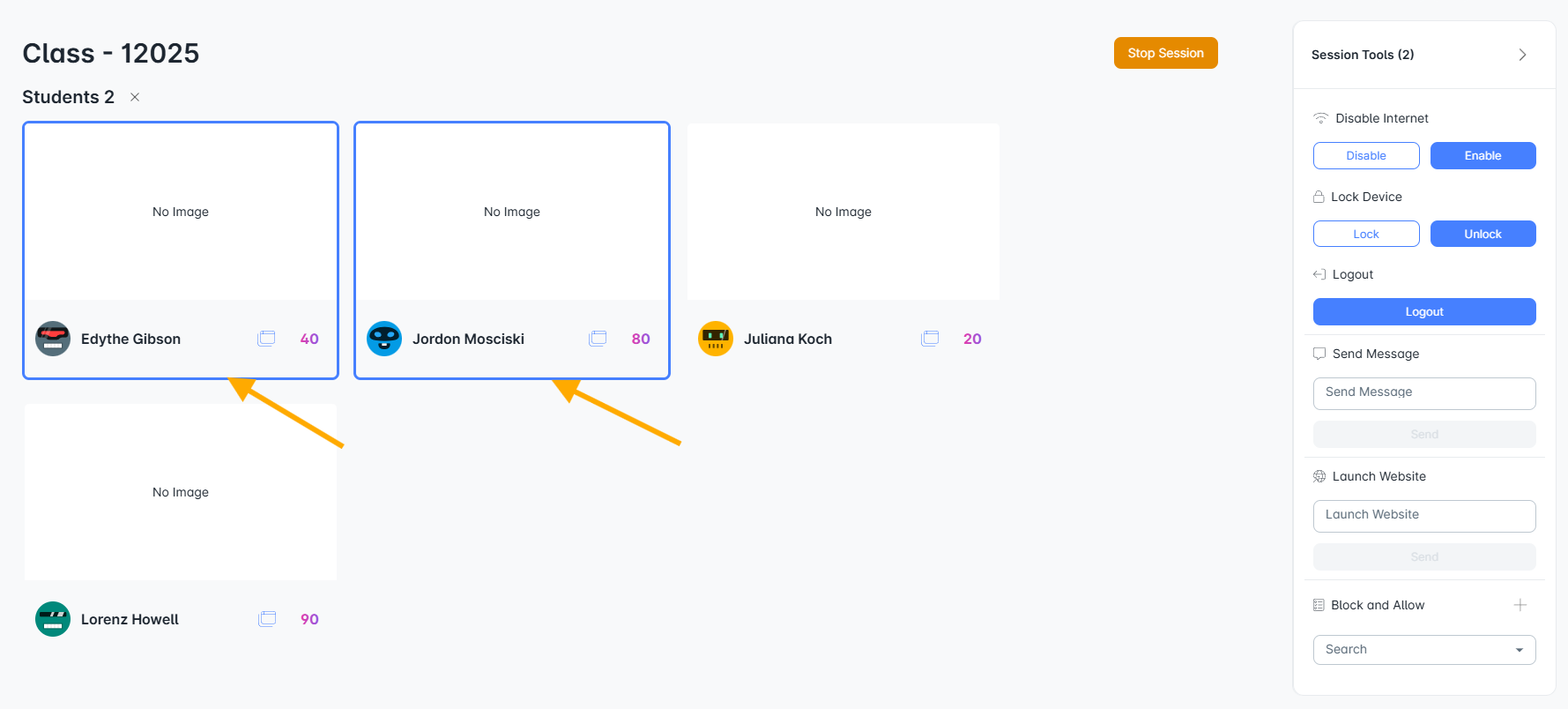Screen dimensions: 1568x709
Task: Collapse the Session Tools panel chevron
Action: pyautogui.click(x=1522, y=55)
